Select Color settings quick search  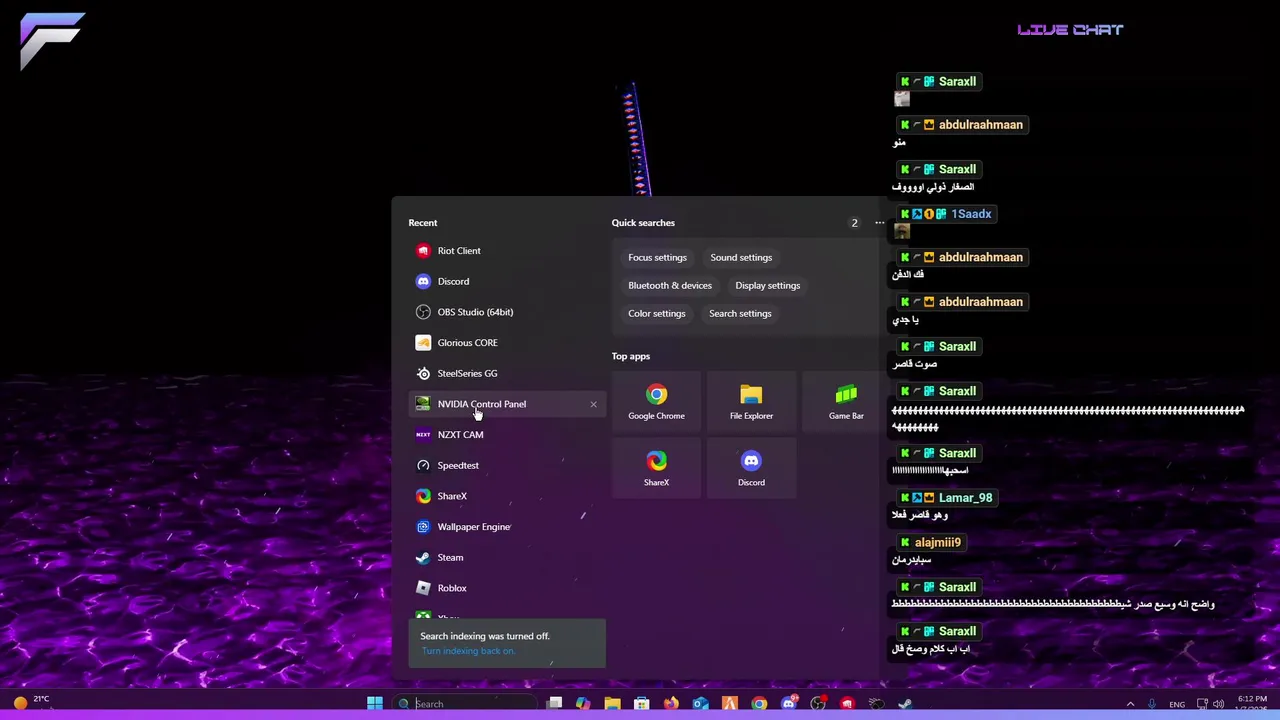tap(657, 314)
